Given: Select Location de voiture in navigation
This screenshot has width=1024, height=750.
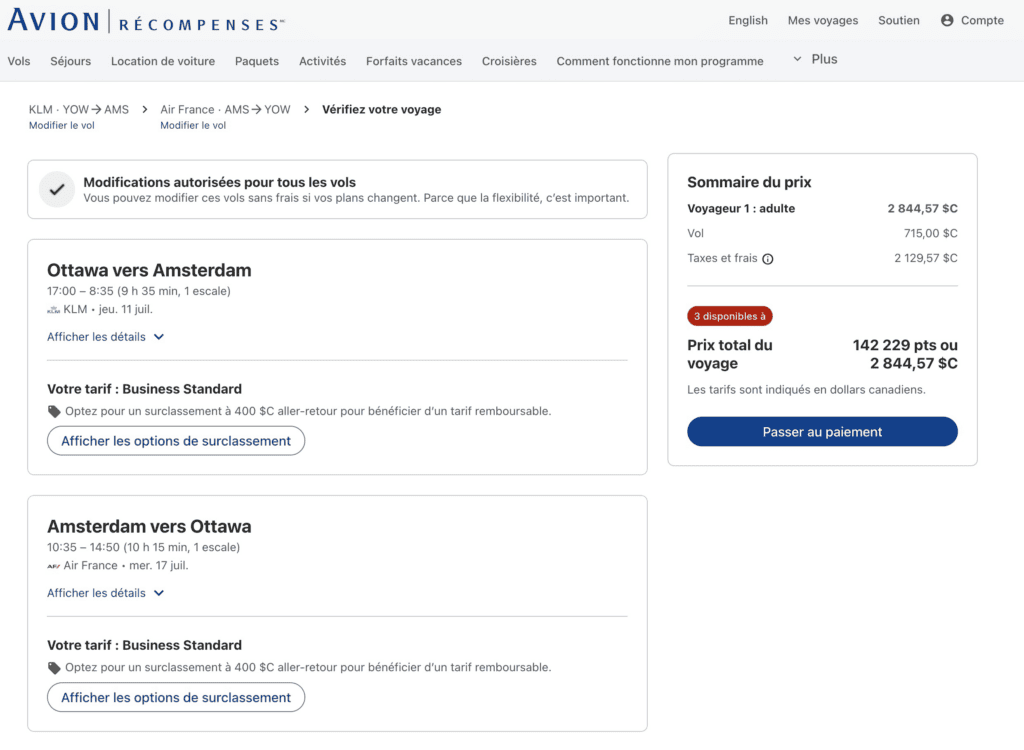Looking at the screenshot, I should [x=163, y=61].
